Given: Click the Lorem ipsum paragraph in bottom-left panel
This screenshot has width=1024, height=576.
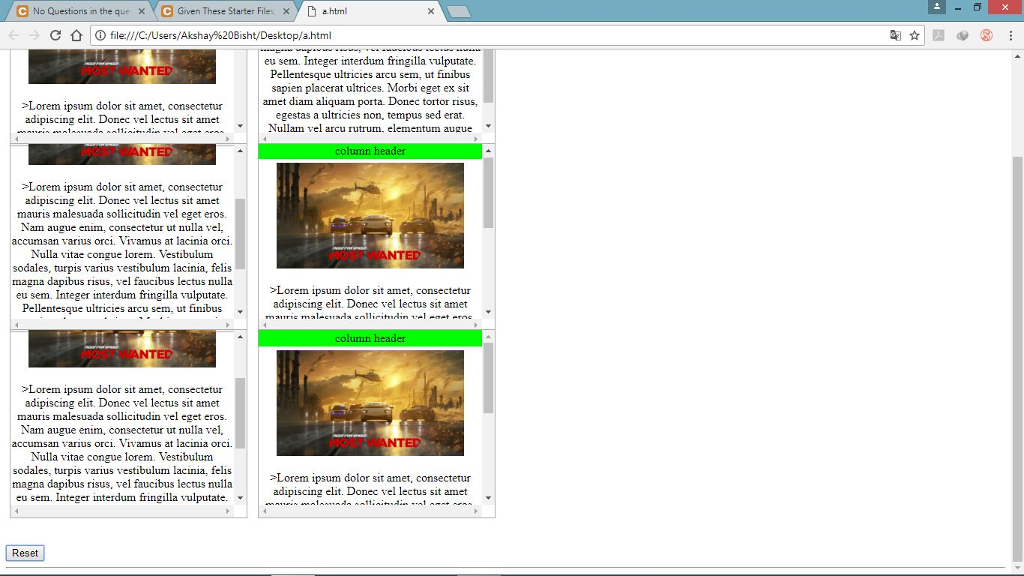Looking at the screenshot, I should pyautogui.click(x=122, y=443).
